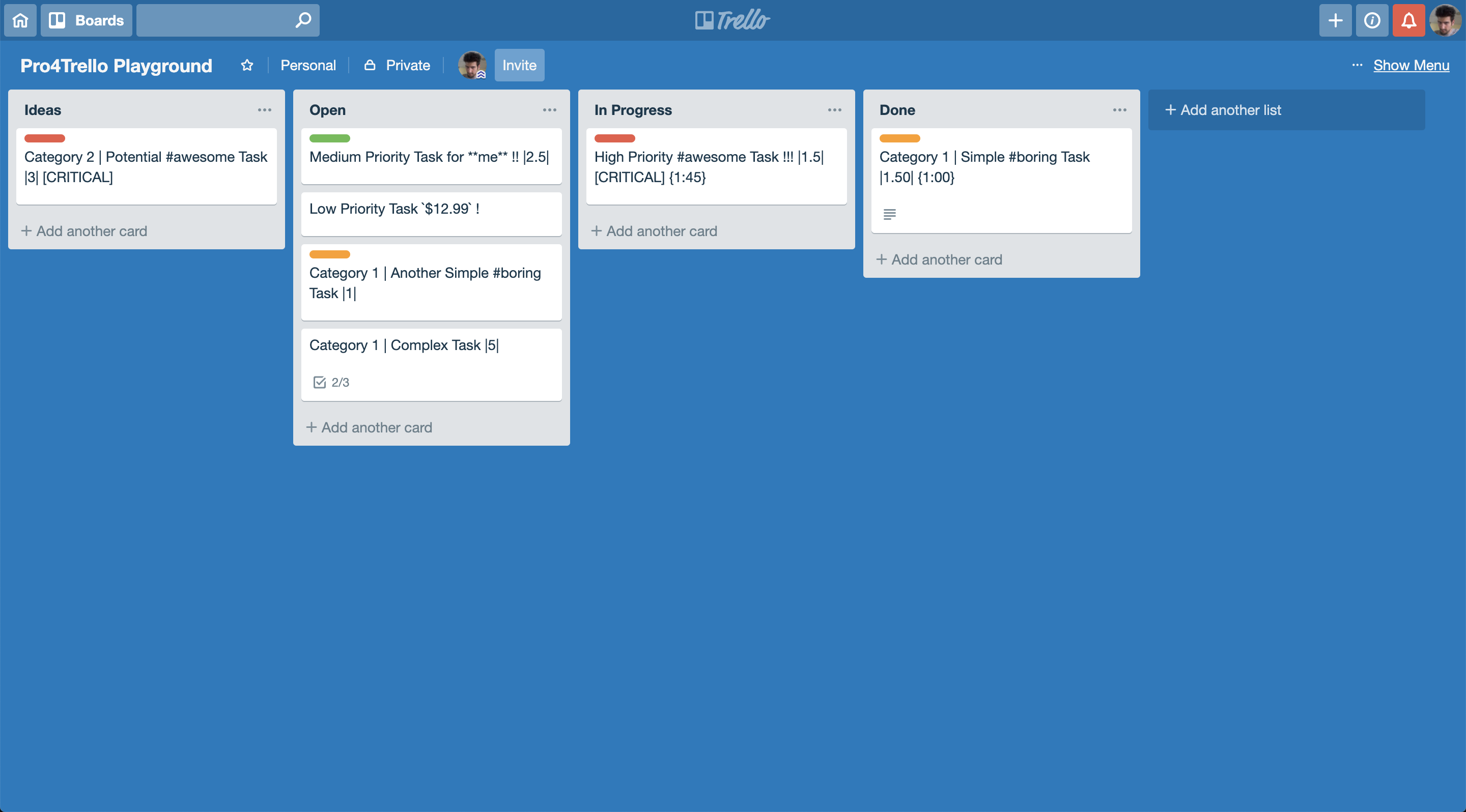Viewport: 1466px width, 812px height.
Task: Click the user avatar profile icon
Action: tap(1442, 20)
